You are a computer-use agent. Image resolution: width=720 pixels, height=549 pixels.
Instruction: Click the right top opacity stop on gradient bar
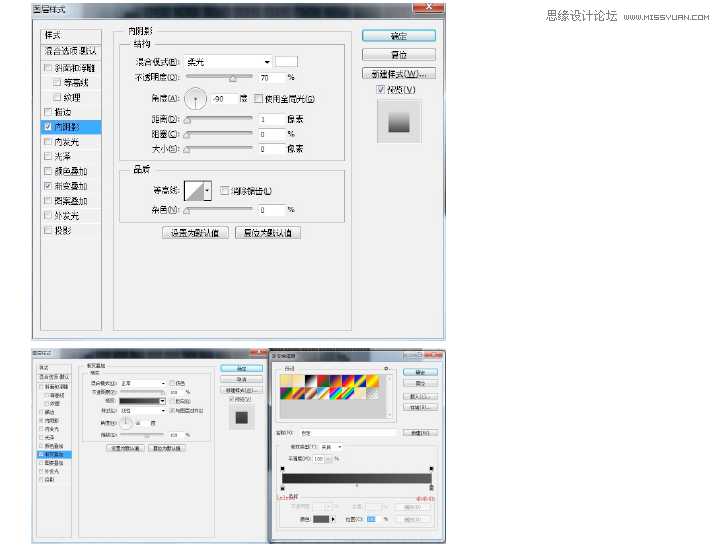click(x=431, y=468)
